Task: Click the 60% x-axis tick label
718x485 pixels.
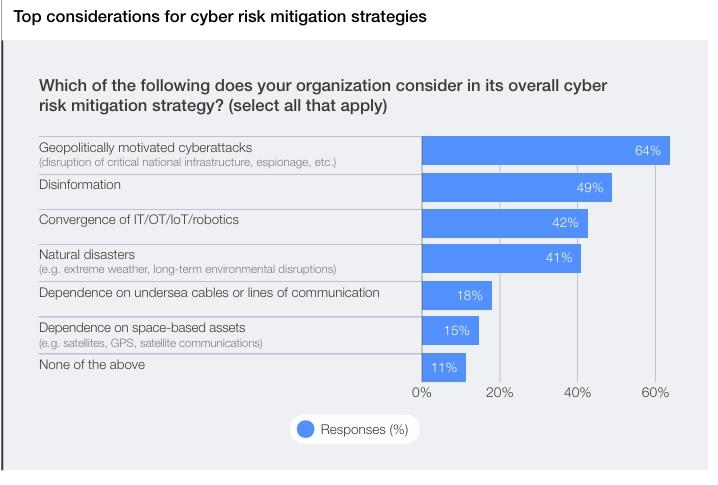Action: coord(655,393)
